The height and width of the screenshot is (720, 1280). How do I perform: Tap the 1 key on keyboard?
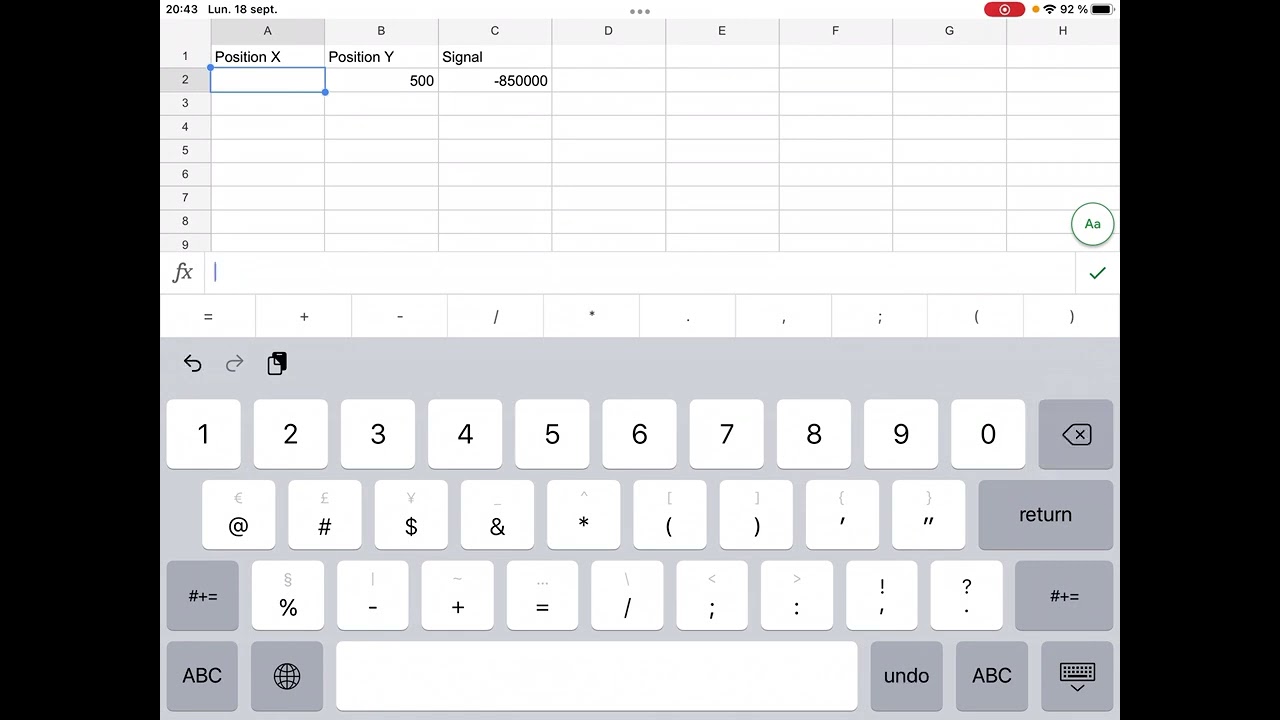(x=203, y=434)
